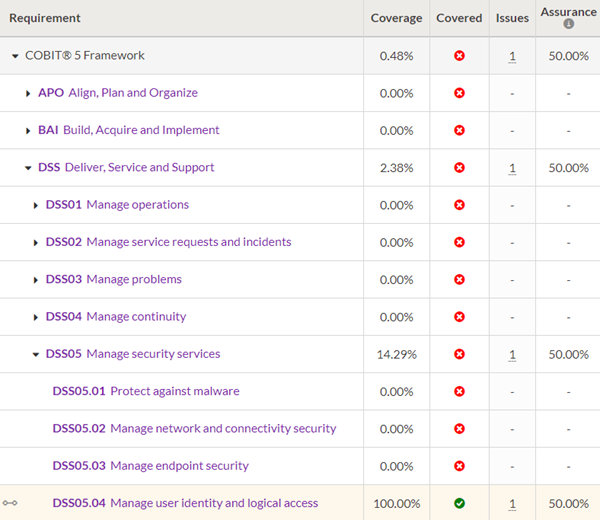Click the link icon beside DSS05.04 row
The image size is (600, 520).
click(10, 503)
